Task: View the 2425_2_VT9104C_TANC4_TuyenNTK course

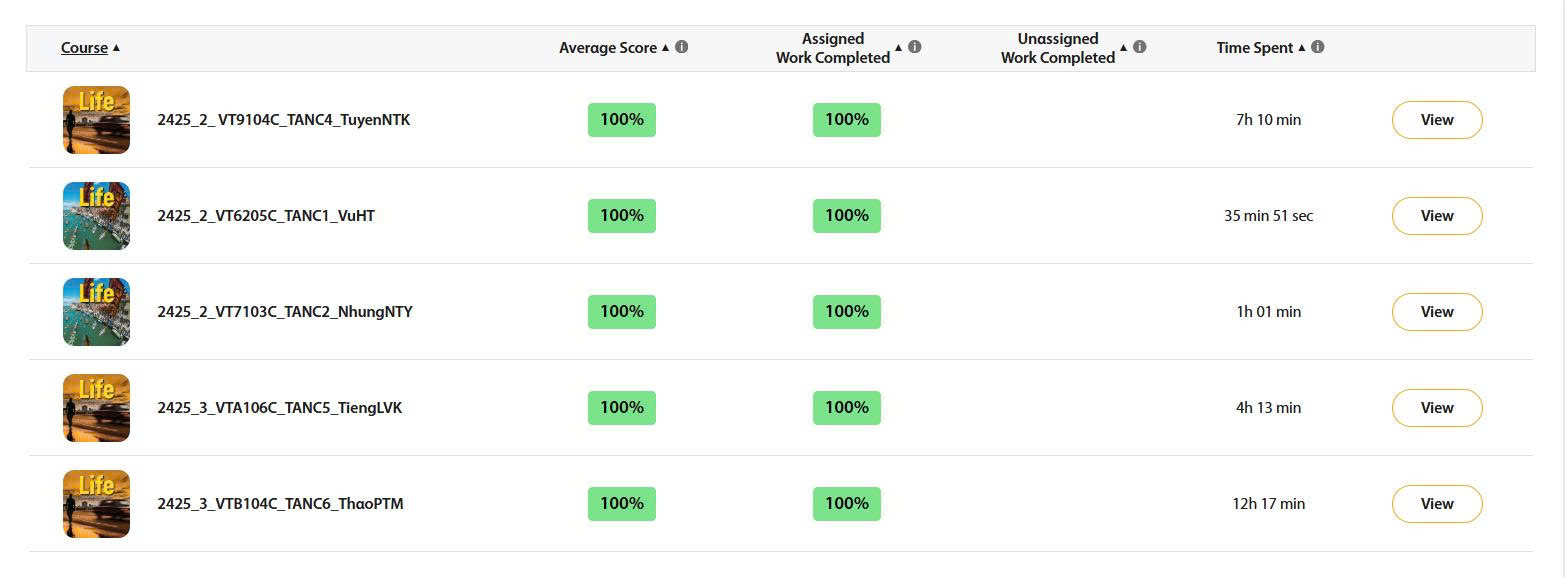Action: (x=1437, y=120)
